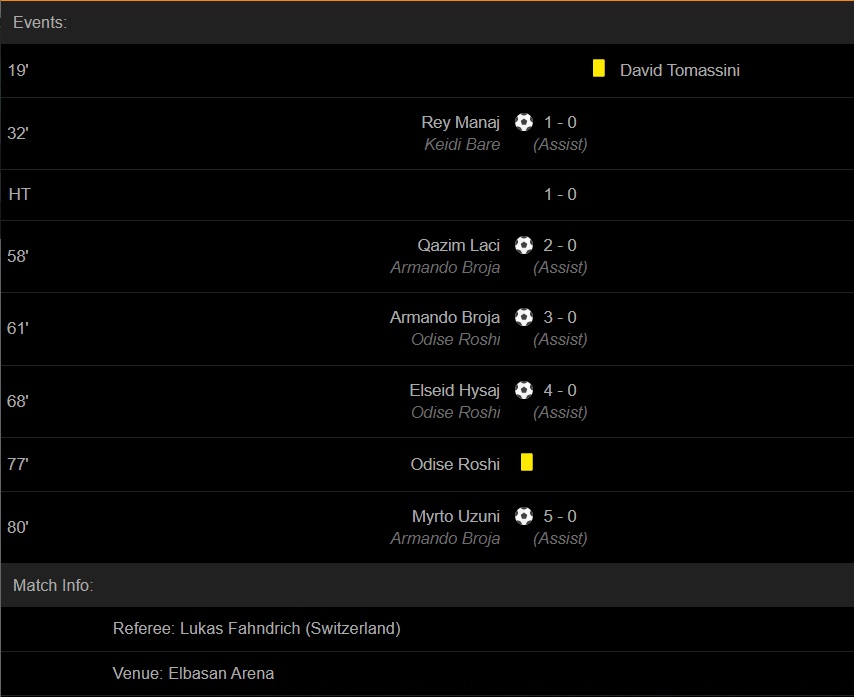Select Myrto Uzuni, the 80' scorer
Viewport: 854px width, 697px height.
point(455,516)
